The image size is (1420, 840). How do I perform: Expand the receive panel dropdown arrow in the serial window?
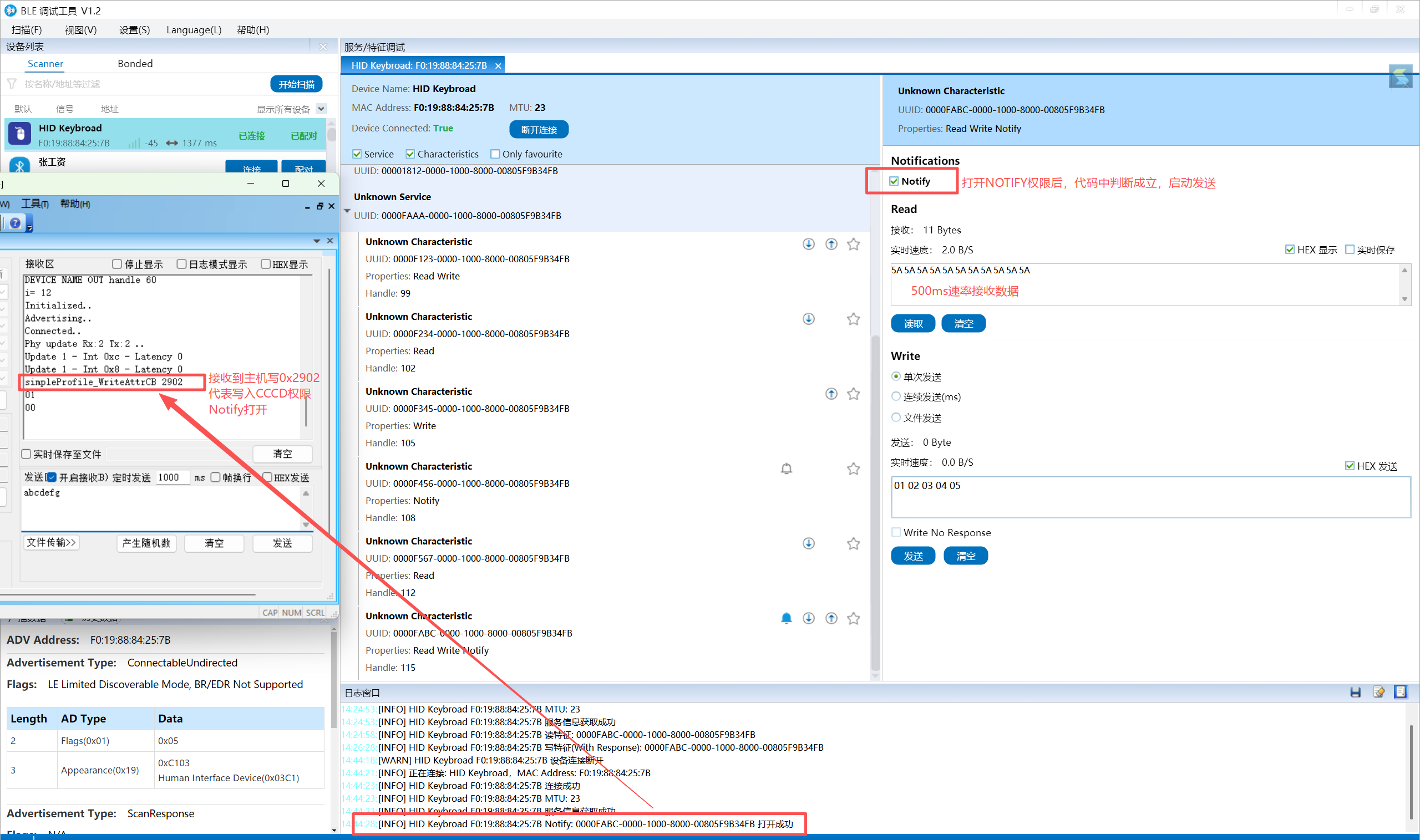pos(317,241)
